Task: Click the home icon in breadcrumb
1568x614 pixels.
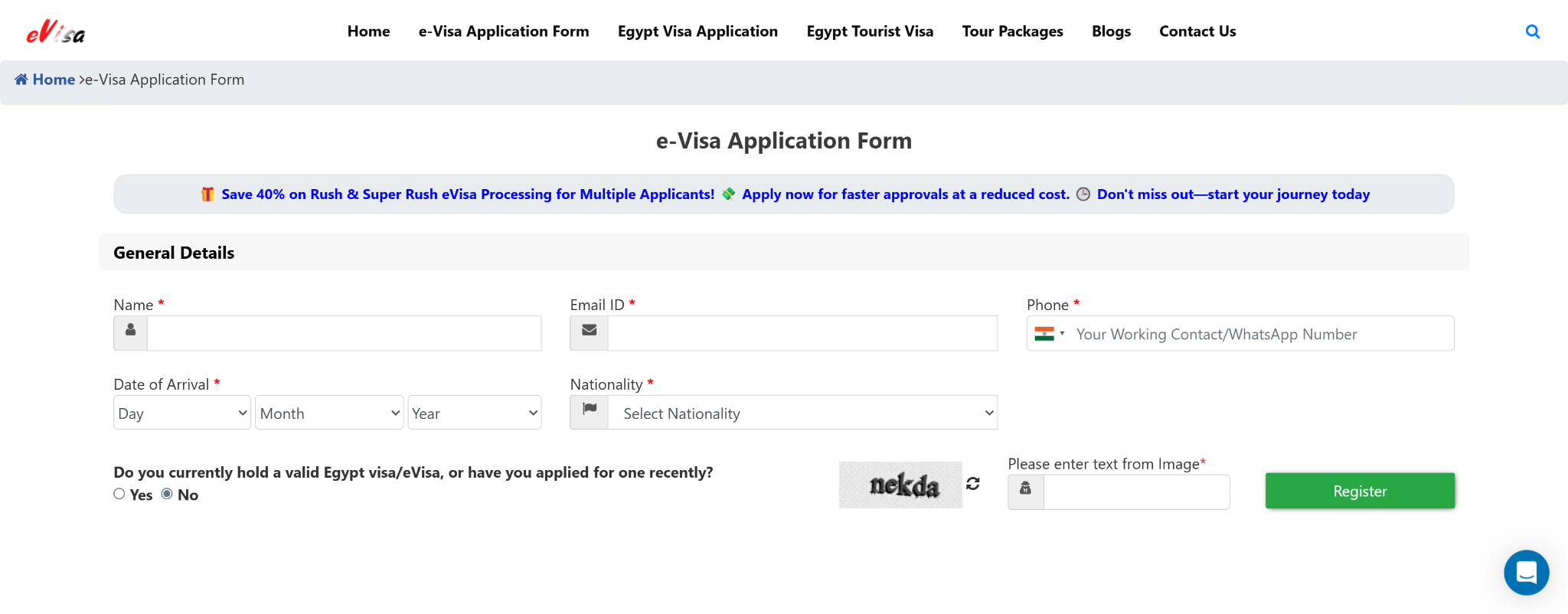Action: (x=21, y=80)
